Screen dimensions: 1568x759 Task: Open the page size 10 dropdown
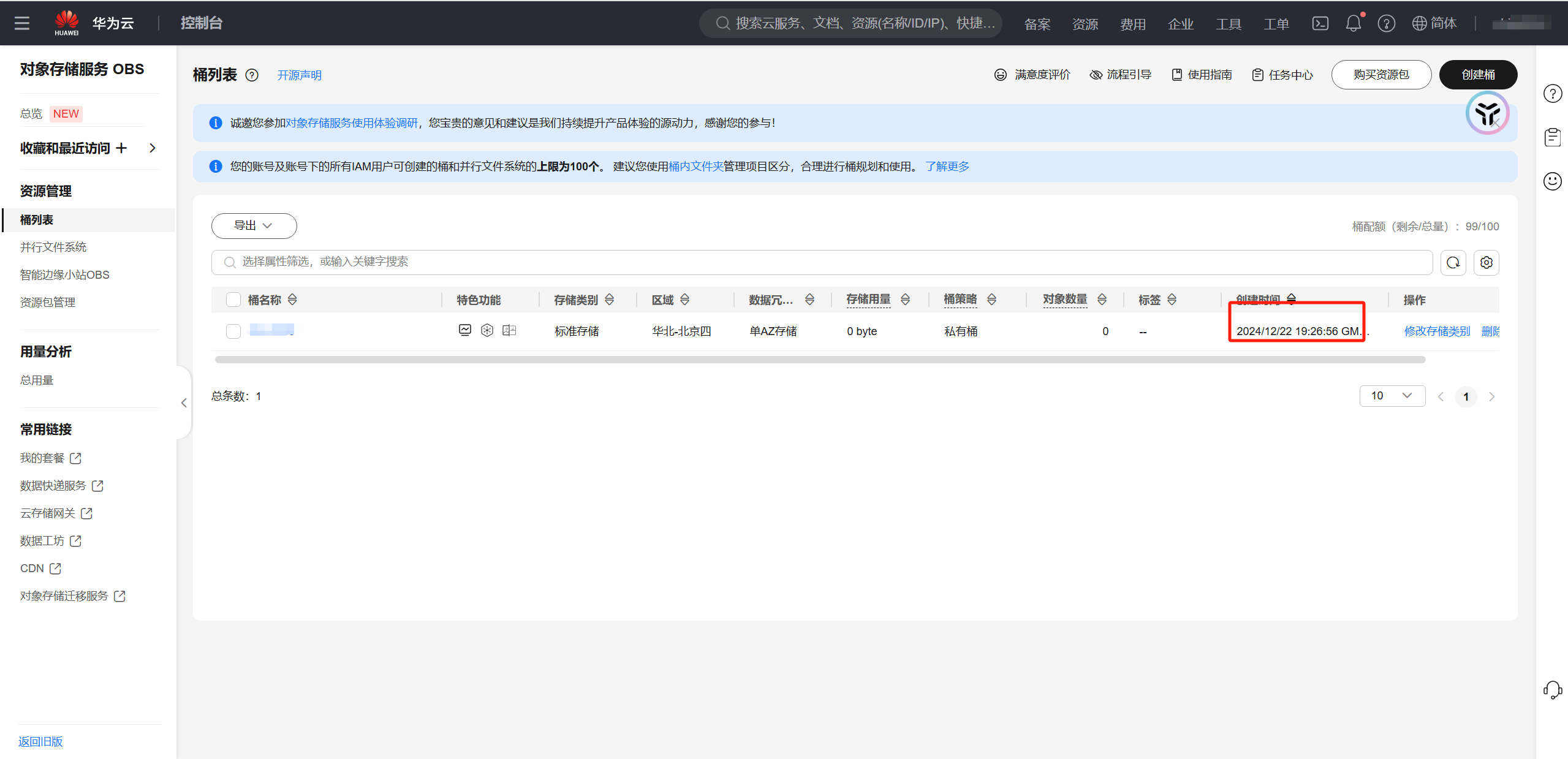pos(1392,396)
